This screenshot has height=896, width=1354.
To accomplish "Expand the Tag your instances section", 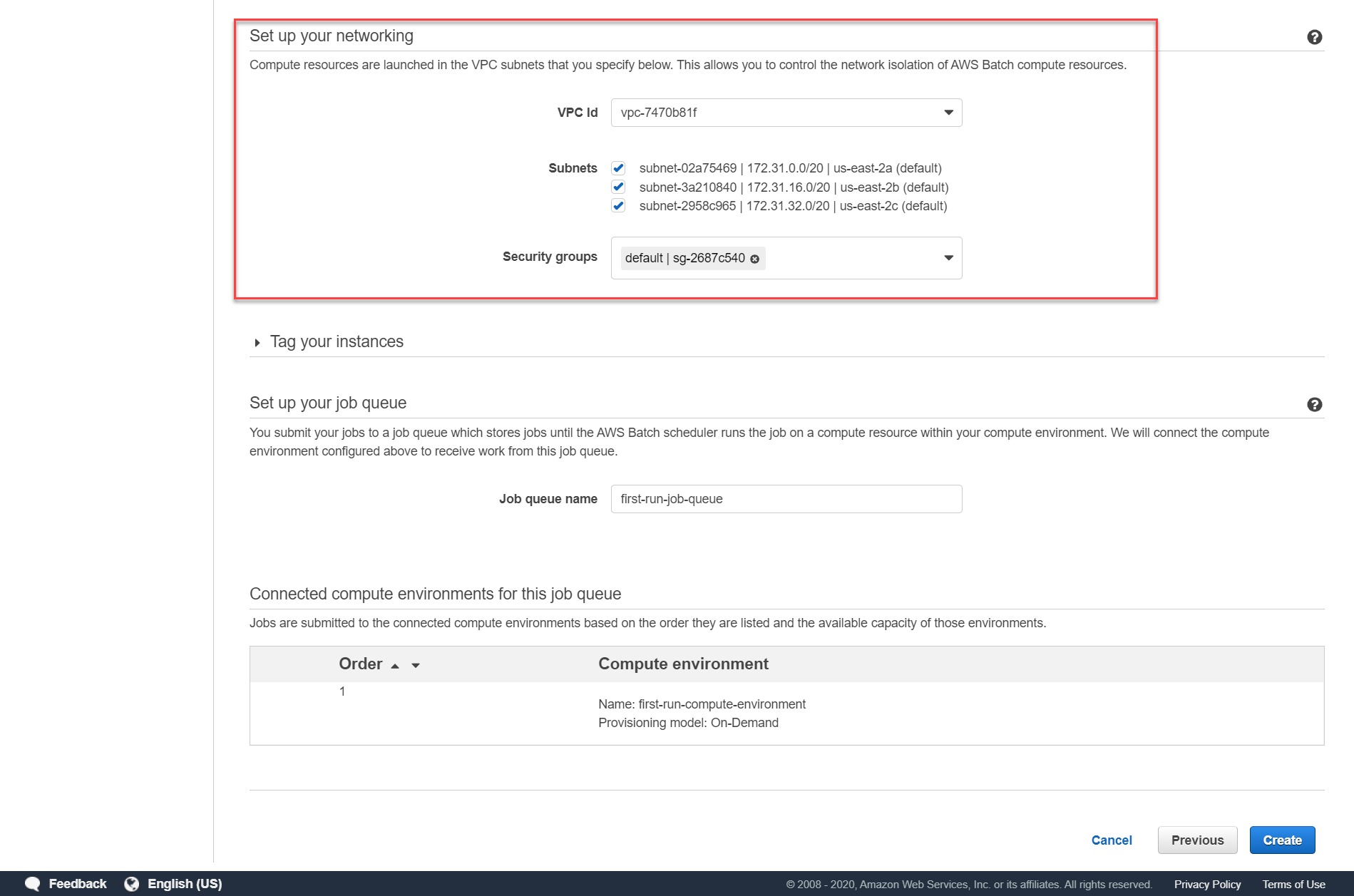I will pyautogui.click(x=257, y=343).
